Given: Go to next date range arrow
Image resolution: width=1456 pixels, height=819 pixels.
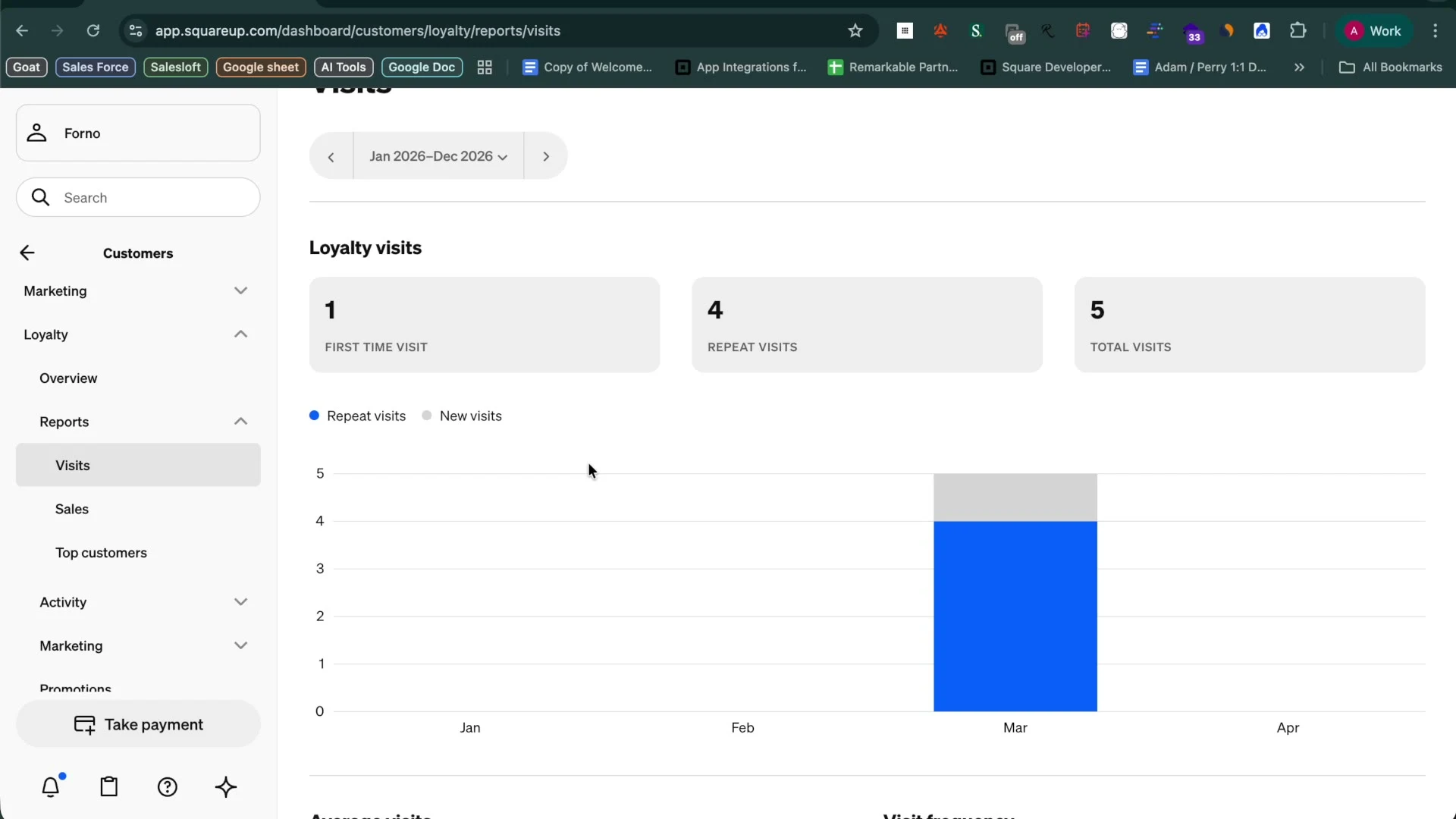Looking at the screenshot, I should pos(546,156).
